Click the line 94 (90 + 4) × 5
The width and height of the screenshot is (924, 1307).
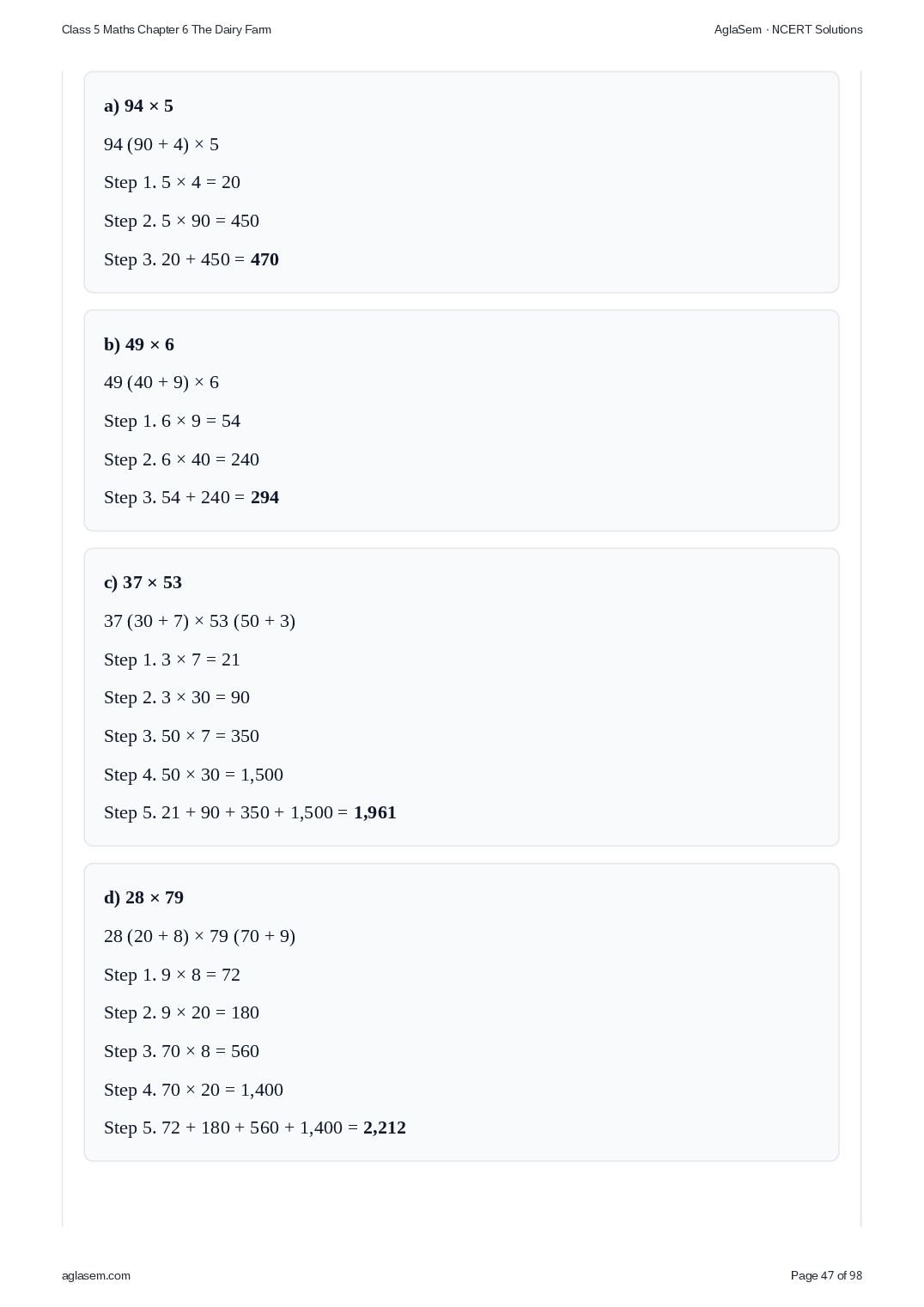[x=161, y=144]
